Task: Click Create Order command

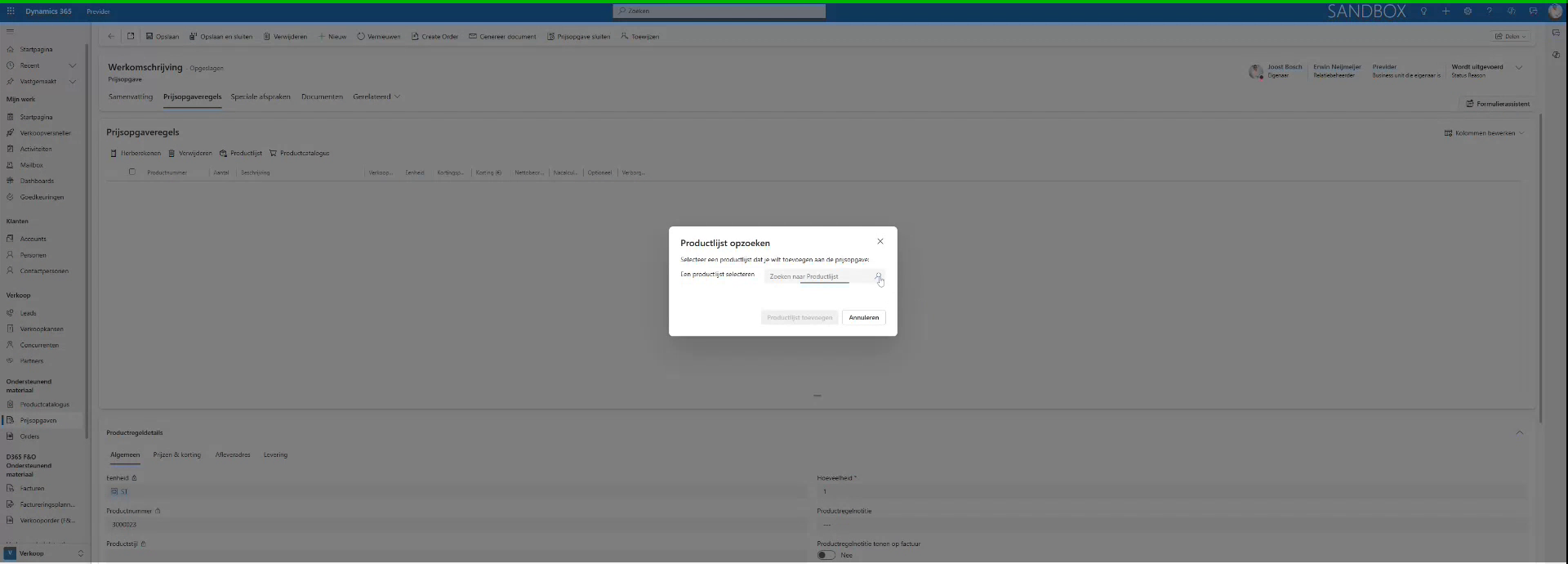Action: coord(434,36)
